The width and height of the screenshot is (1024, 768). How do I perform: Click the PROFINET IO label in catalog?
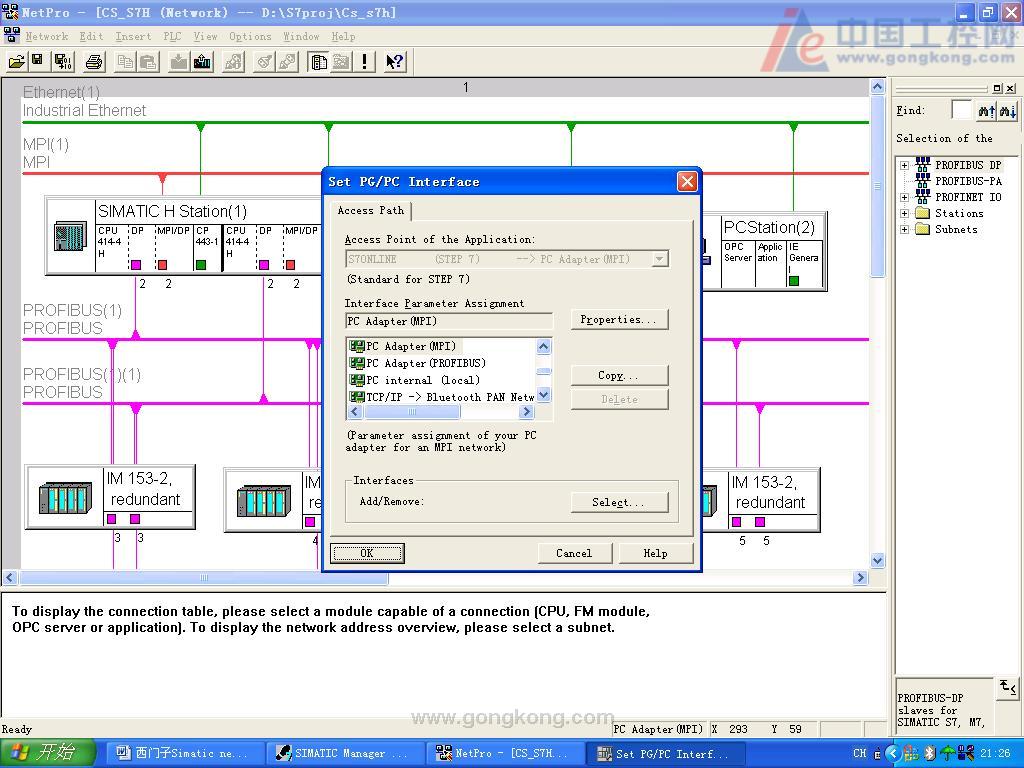(x=968, y=197)
